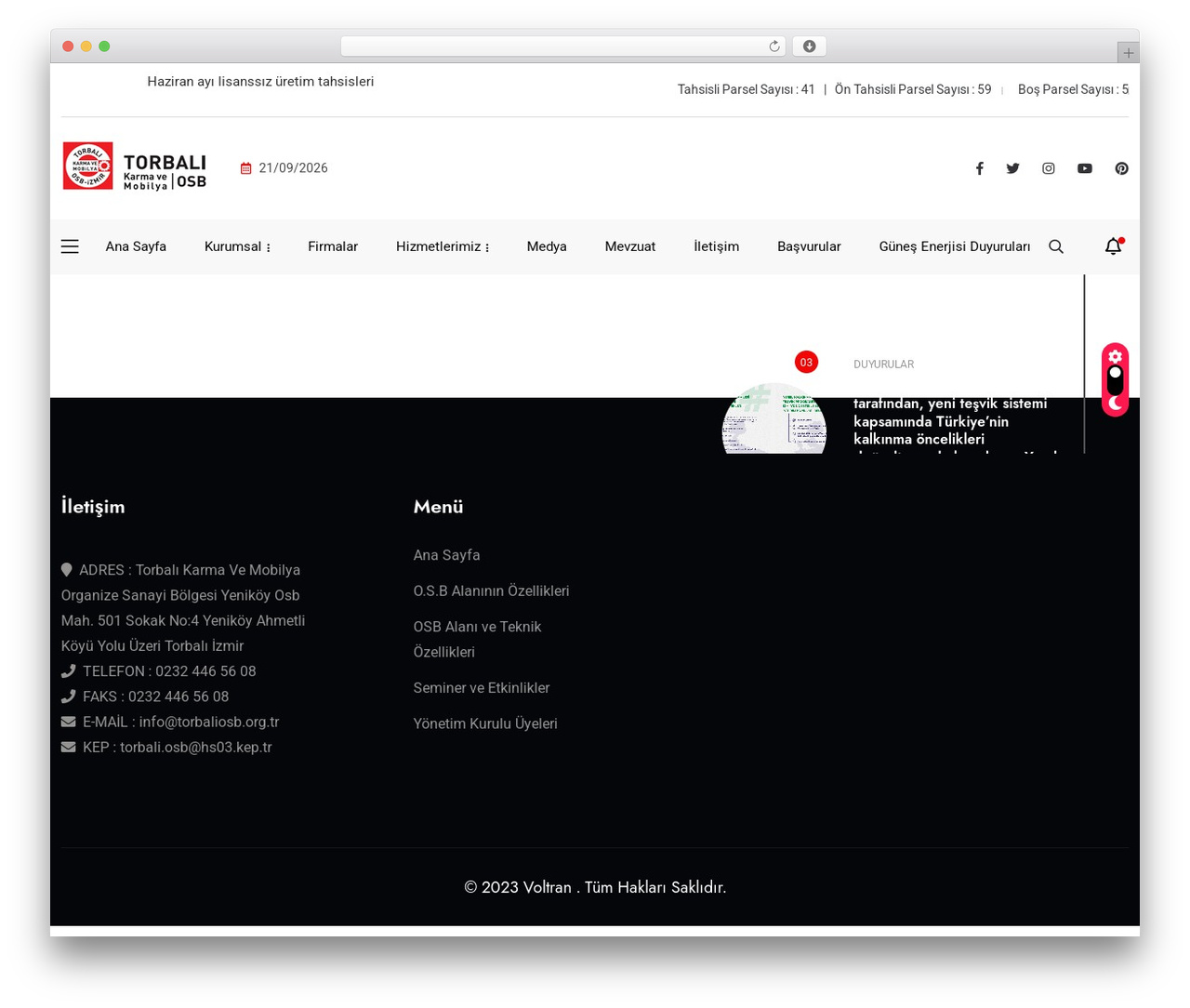Open the Firmalar menu item
The image size is (1190, 1008).
333,246
